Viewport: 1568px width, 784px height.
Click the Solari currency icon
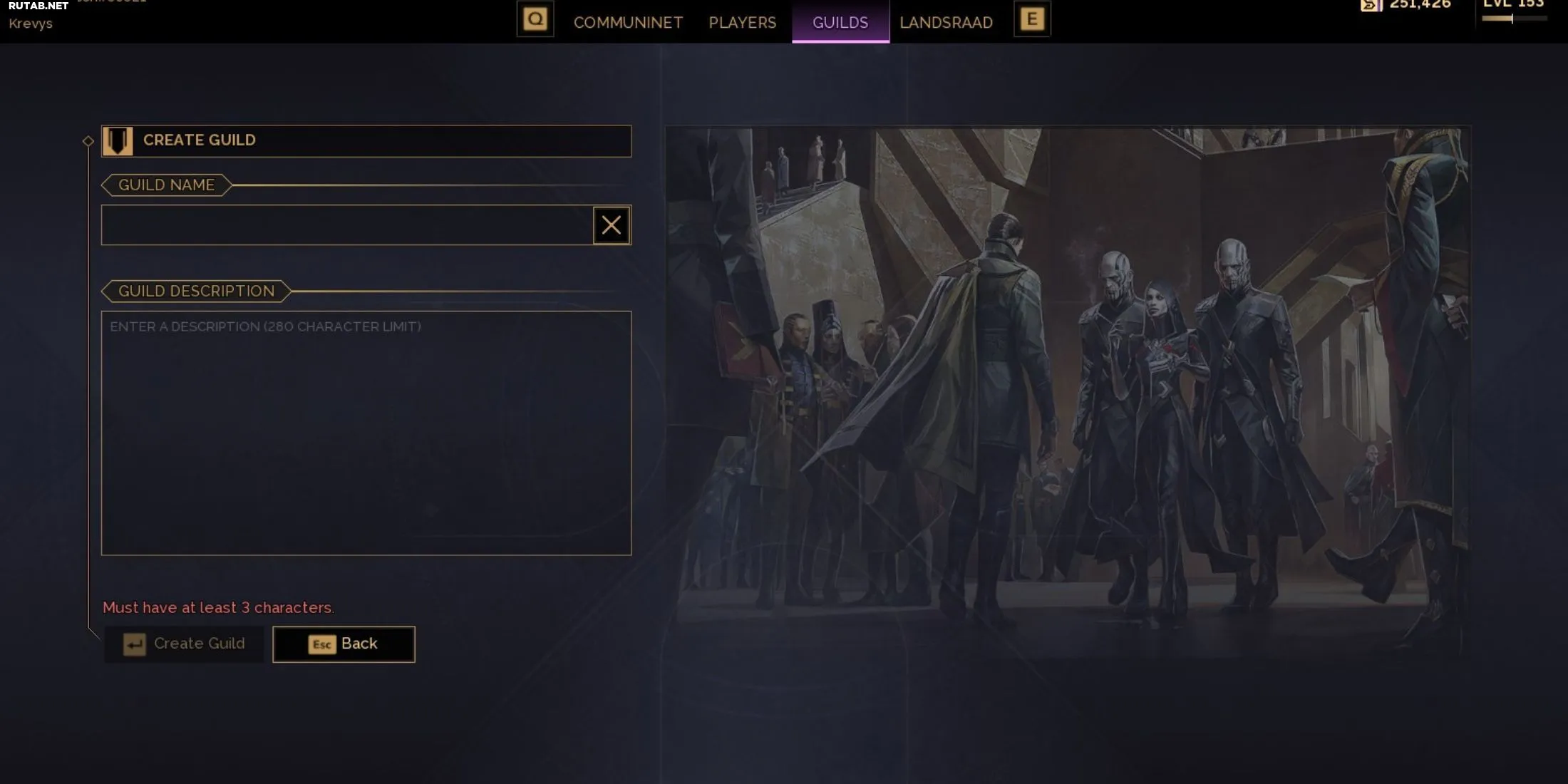point(1371,6)
